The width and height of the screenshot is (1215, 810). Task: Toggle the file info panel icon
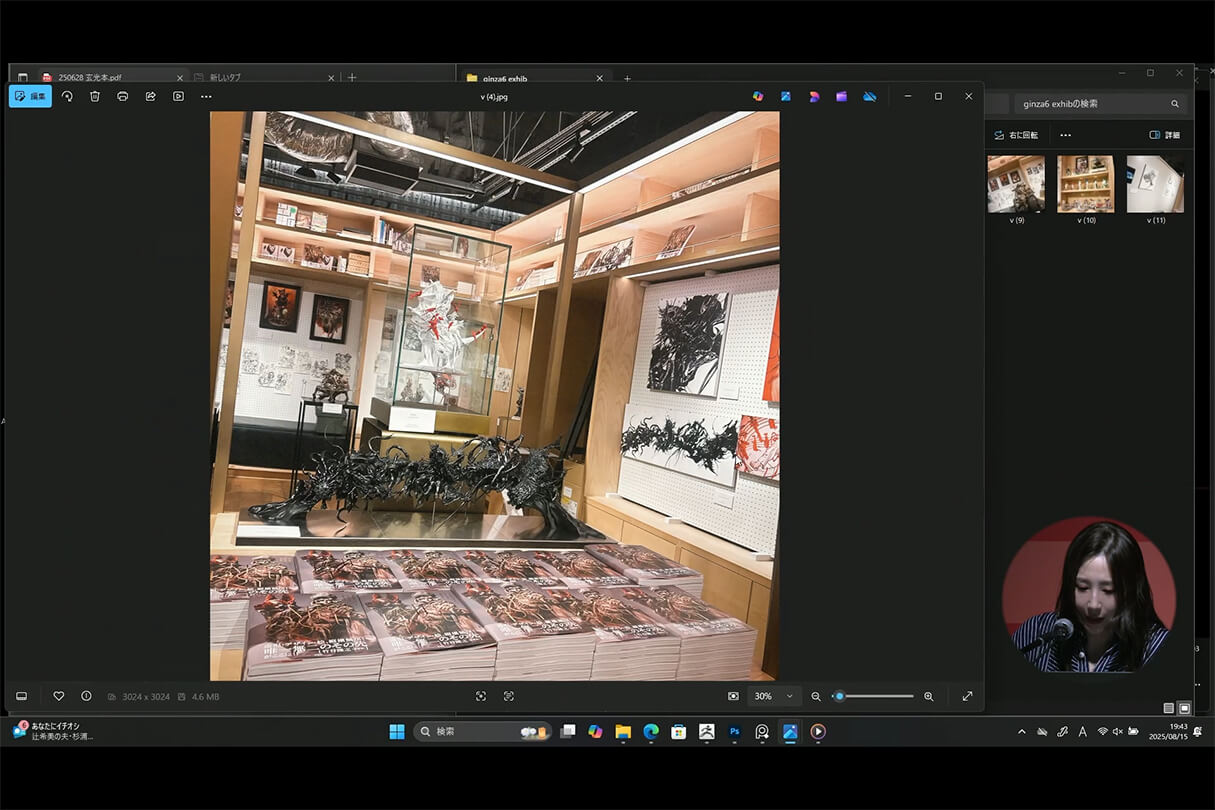(86, 696)
